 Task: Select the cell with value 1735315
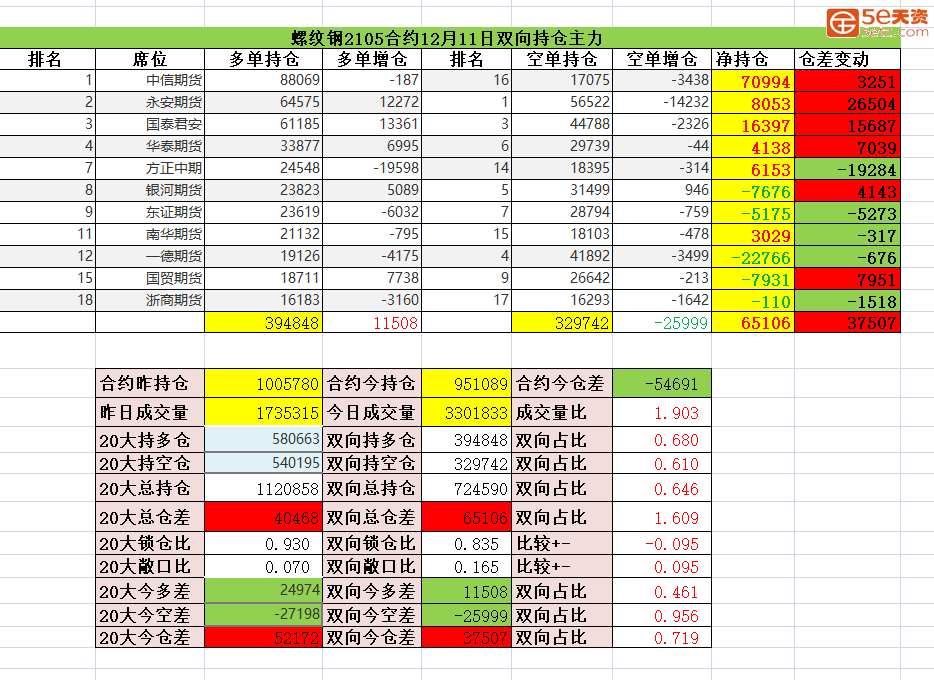pos(263,412)
